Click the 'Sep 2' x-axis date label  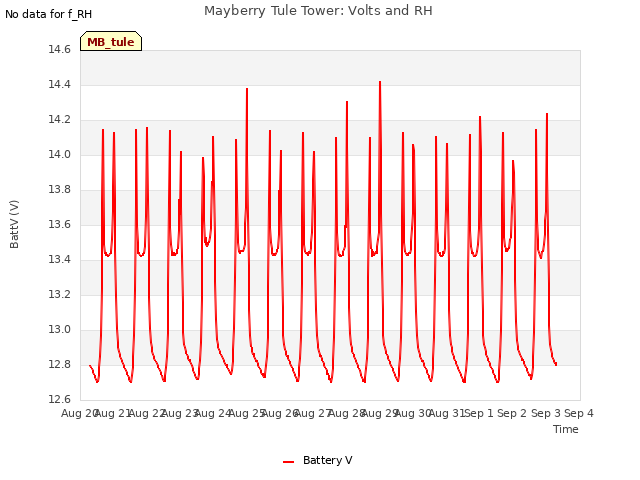[512, 413]
